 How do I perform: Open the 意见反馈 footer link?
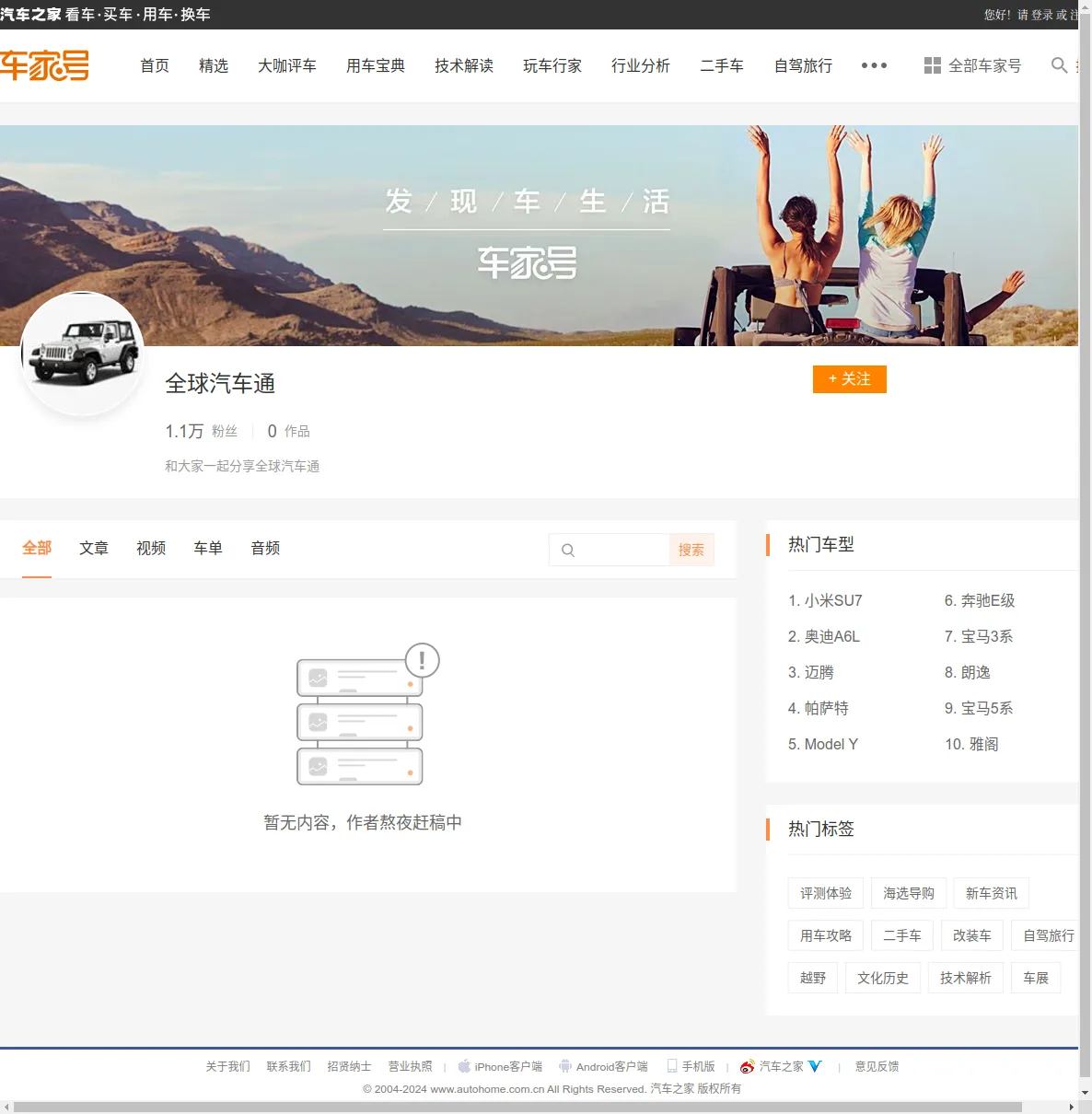pos(877,1066)
